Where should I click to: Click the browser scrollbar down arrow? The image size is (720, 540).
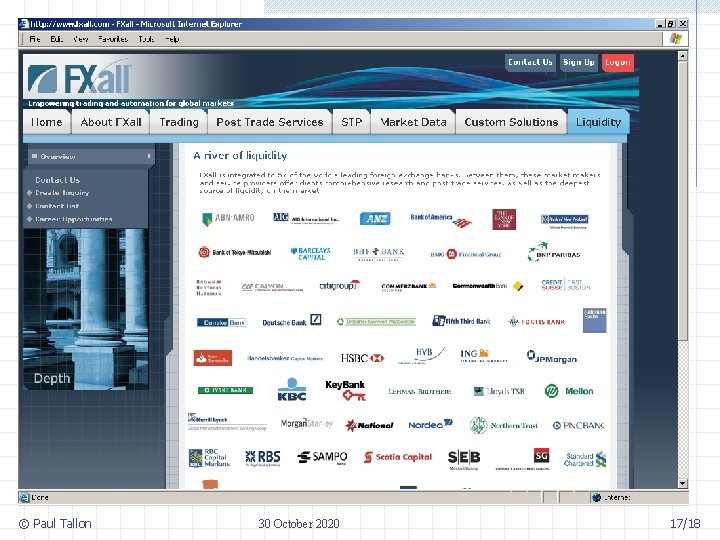[683, 484]
